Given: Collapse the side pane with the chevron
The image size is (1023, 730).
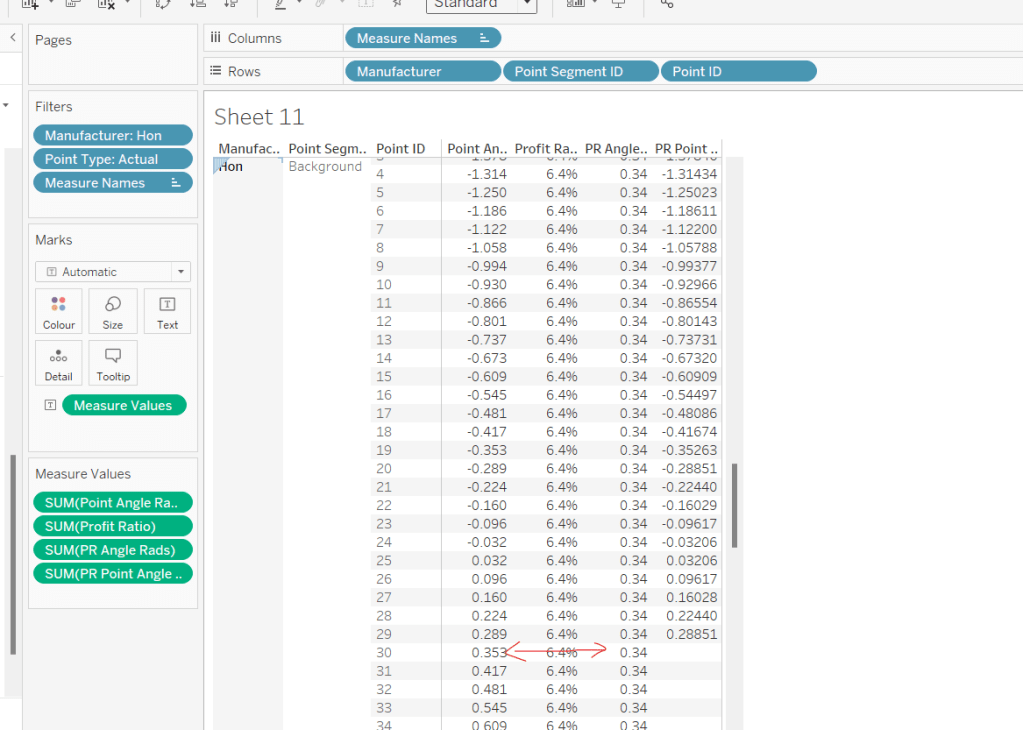Looking at the screenshot, I should coord(13,38).
